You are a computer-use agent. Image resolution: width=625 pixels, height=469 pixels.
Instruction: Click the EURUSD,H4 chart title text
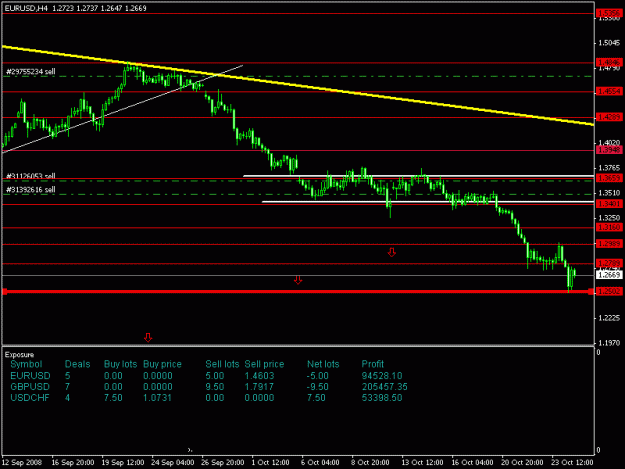tap(26, 8)
